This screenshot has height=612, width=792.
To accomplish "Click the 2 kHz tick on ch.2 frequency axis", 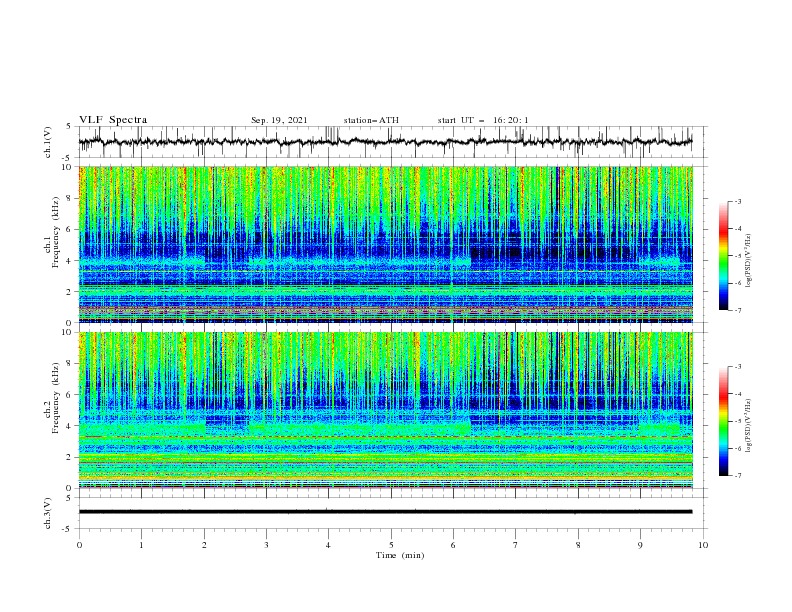I will pos(70,457).
